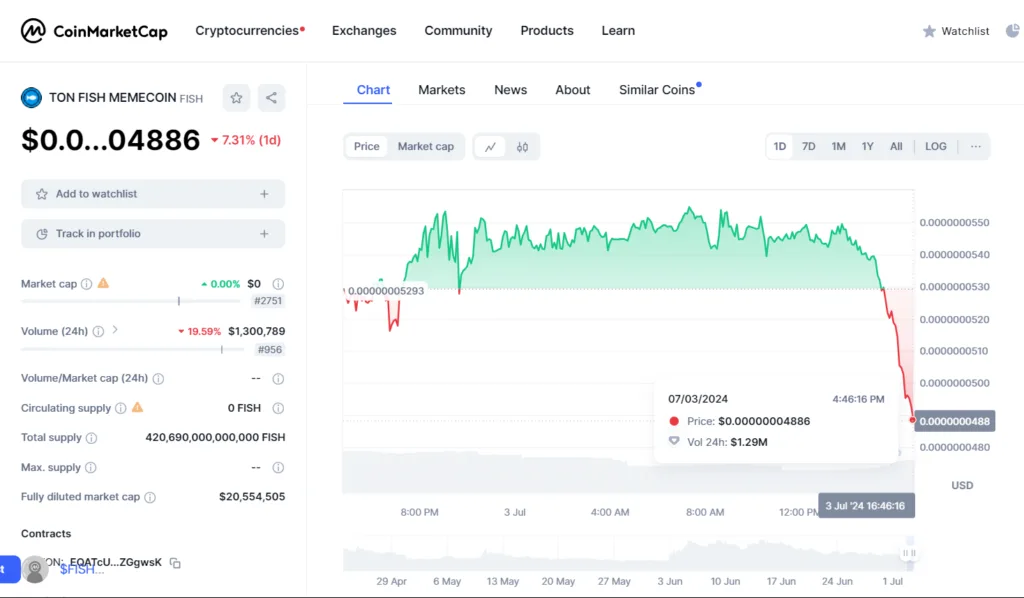Image resolution: width=1024 pixels, height=598 pixels.
Task: Click the Volume rank slider bar
Action: (133, 350)
